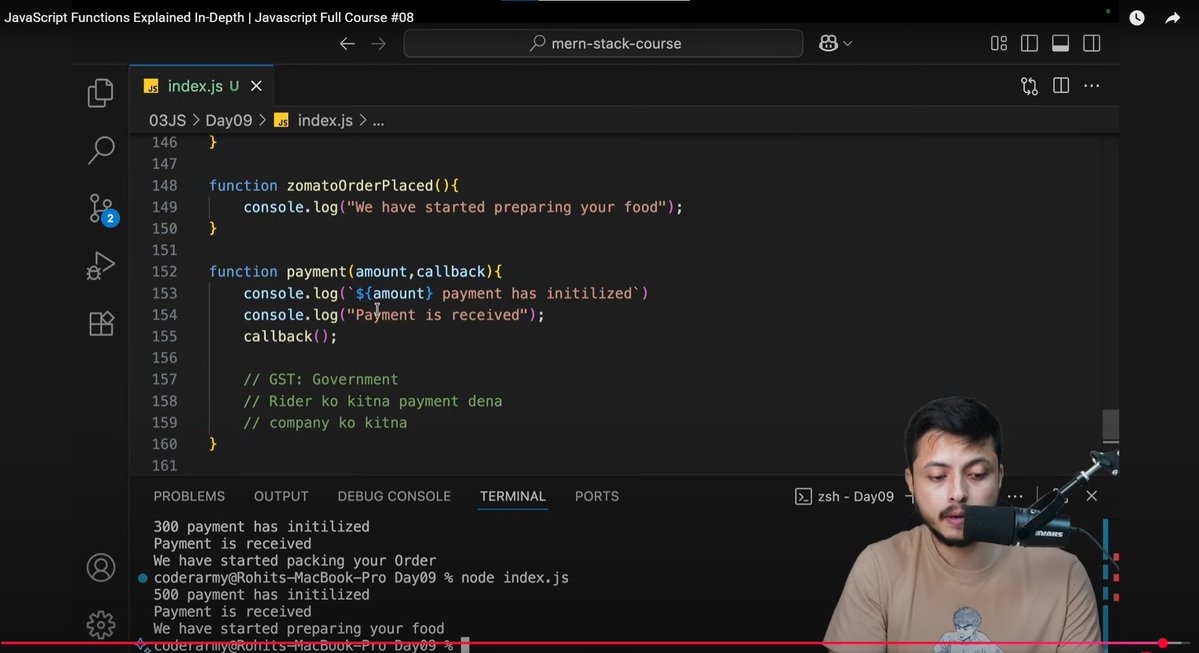Screen dimensions: 1199x653
Task: Expand the breadcrumb ellipsis symbol list
Action: click(x=378, y=121)
